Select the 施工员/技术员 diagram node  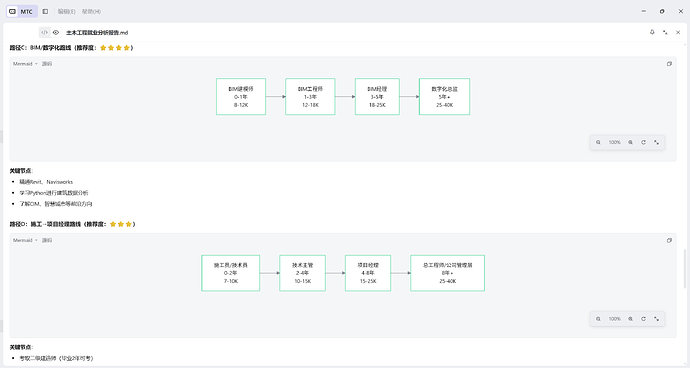pos(231,273)
